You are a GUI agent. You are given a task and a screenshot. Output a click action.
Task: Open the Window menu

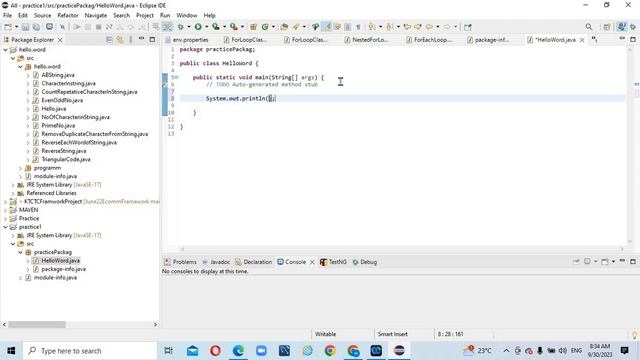tap(187, 16)
